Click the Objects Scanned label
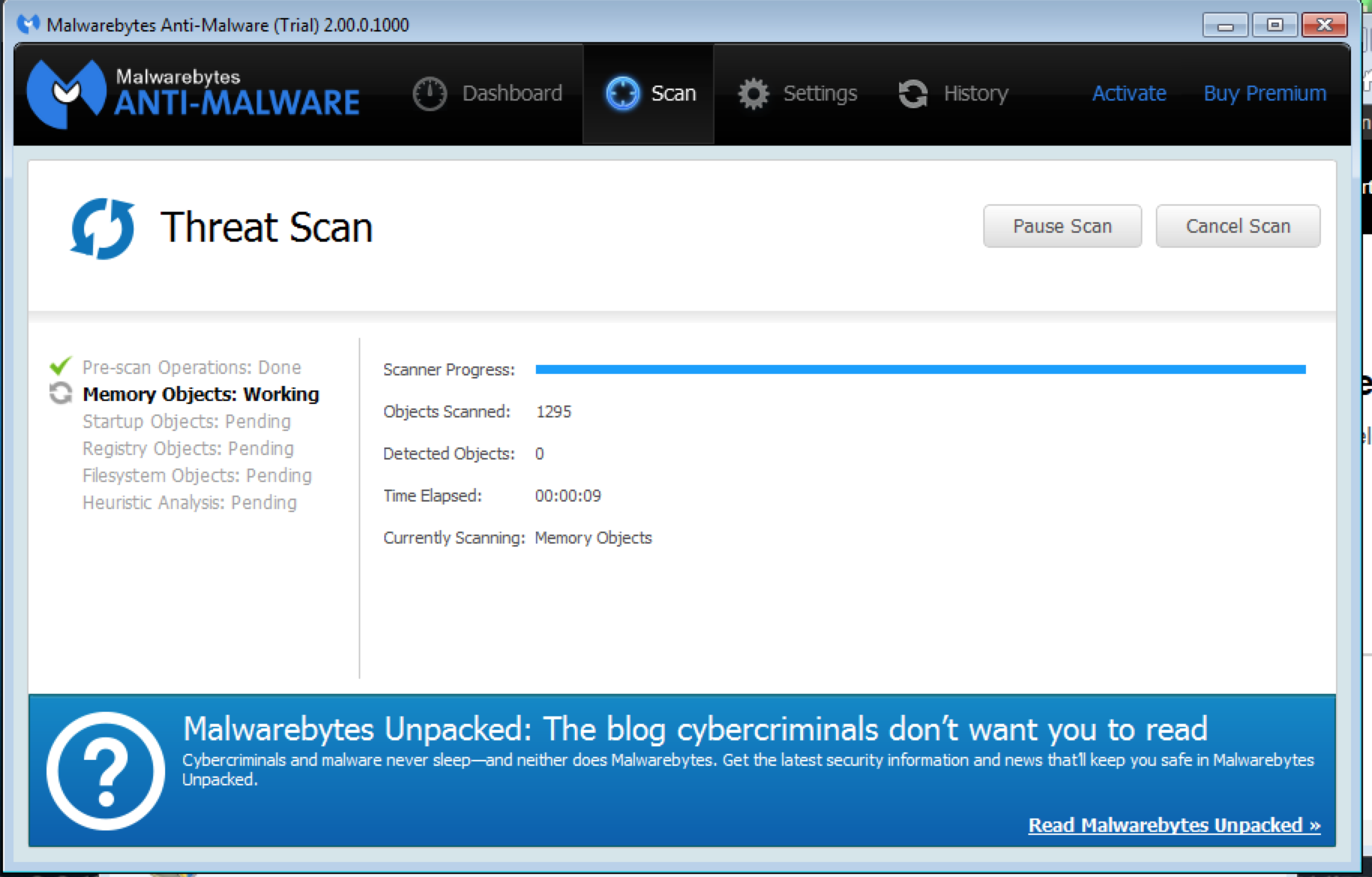This screenshot has width=1372, height=877. (x=447, y=411)
